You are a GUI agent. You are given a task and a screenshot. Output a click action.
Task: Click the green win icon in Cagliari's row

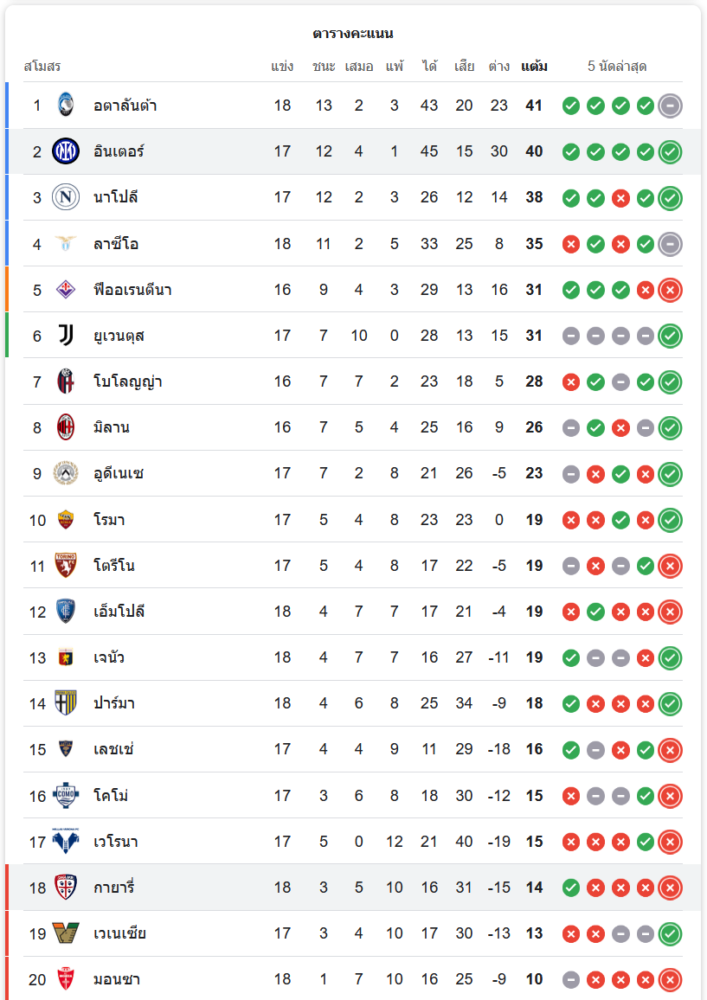(571, 887)
